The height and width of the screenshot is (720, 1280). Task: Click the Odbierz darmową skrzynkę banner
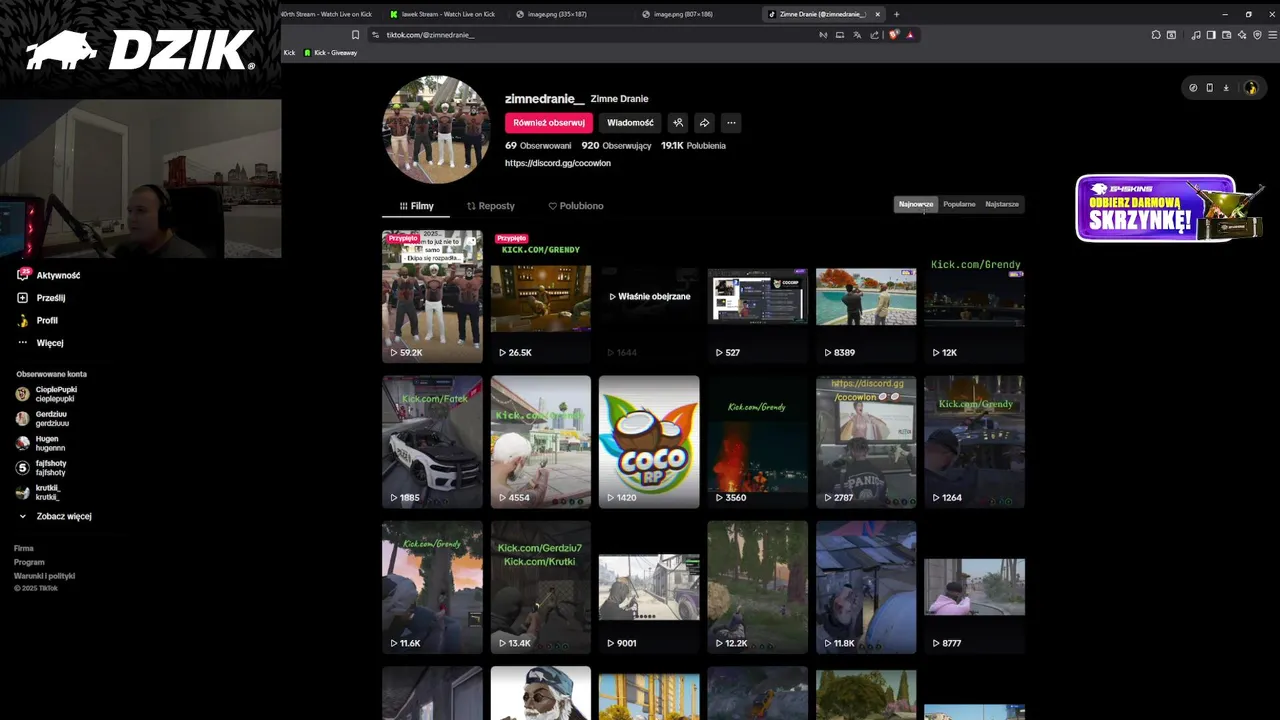pyautogui.click(x=1170, y=209)
